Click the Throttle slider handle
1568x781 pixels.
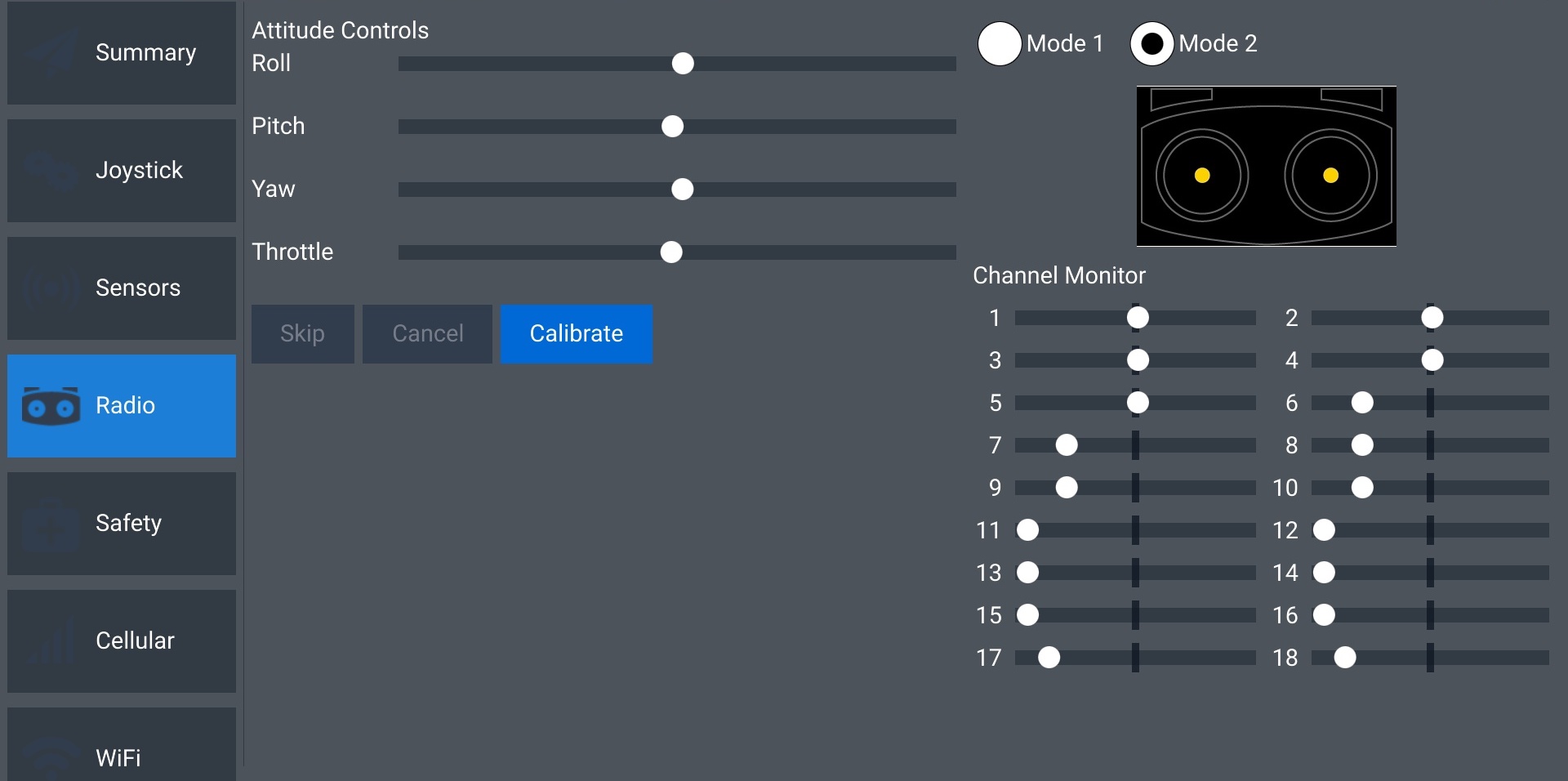[671, 252]
